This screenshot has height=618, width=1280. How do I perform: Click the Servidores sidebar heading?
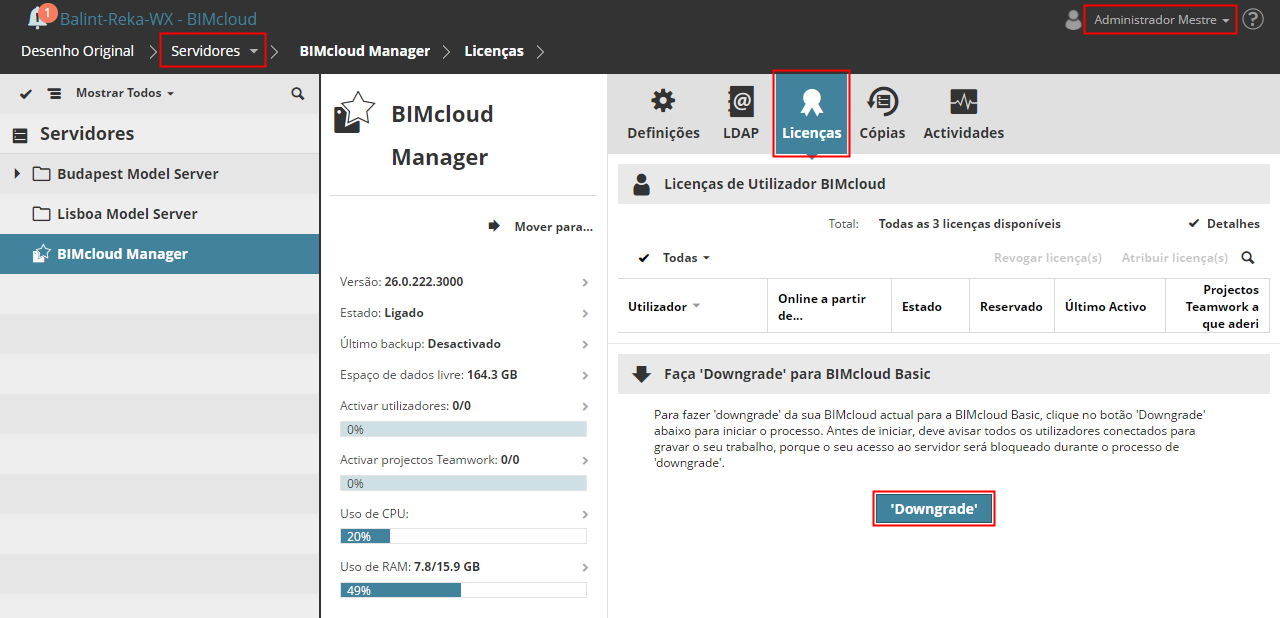87,134
